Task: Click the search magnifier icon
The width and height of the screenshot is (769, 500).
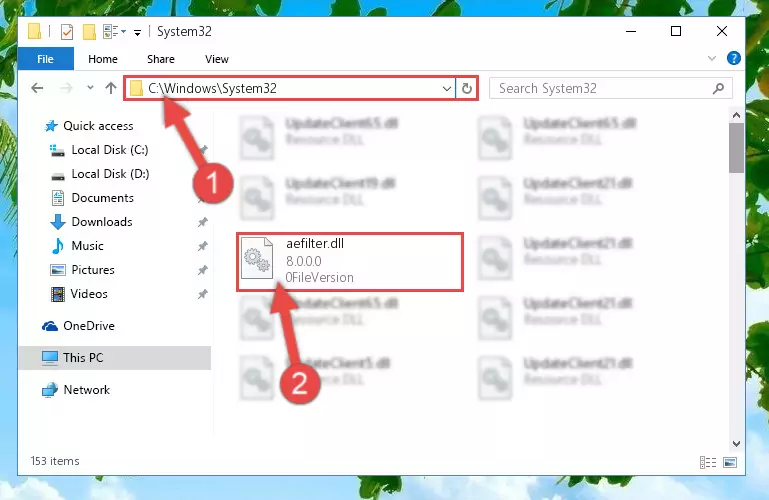Action: point(718,88)
